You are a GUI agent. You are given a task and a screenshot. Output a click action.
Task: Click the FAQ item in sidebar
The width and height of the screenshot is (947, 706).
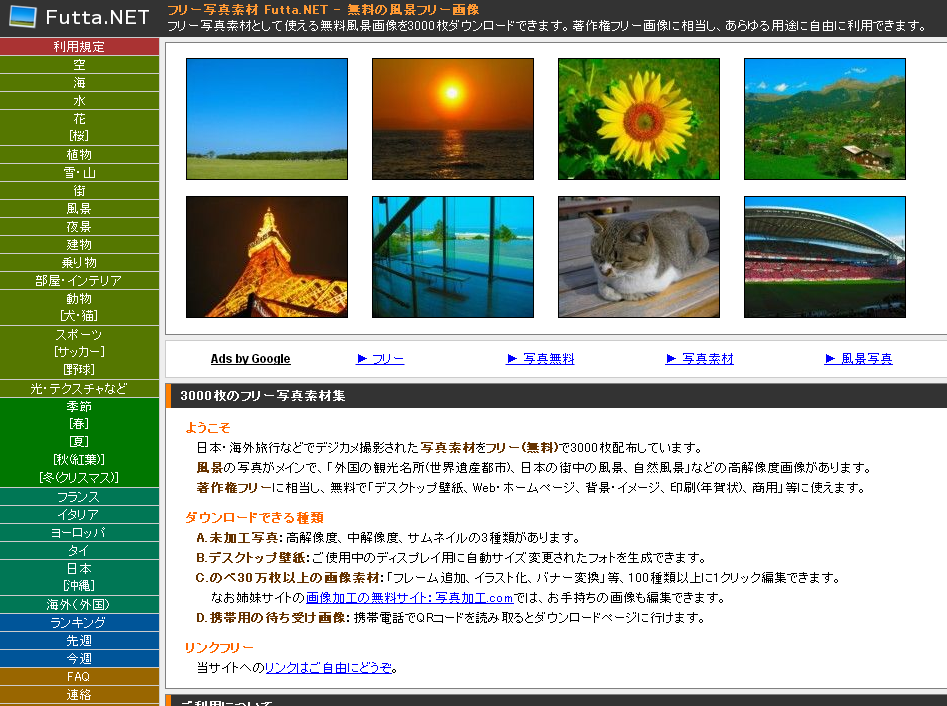pyautogui.click(x=79, y=677)
